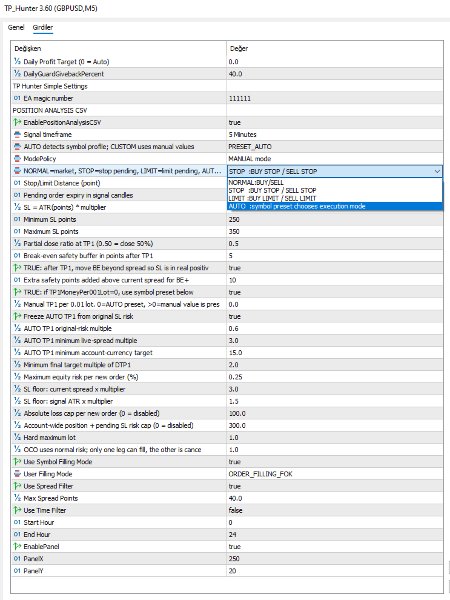Click the Daily Profit Target double-type icon
The width and height of the screenshot is (450, 600).
click(x=17, y=62)
